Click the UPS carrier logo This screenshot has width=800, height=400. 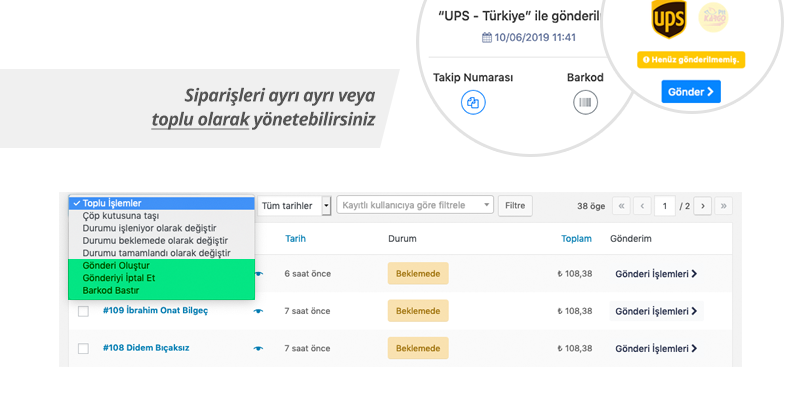(x=669, y=19)
